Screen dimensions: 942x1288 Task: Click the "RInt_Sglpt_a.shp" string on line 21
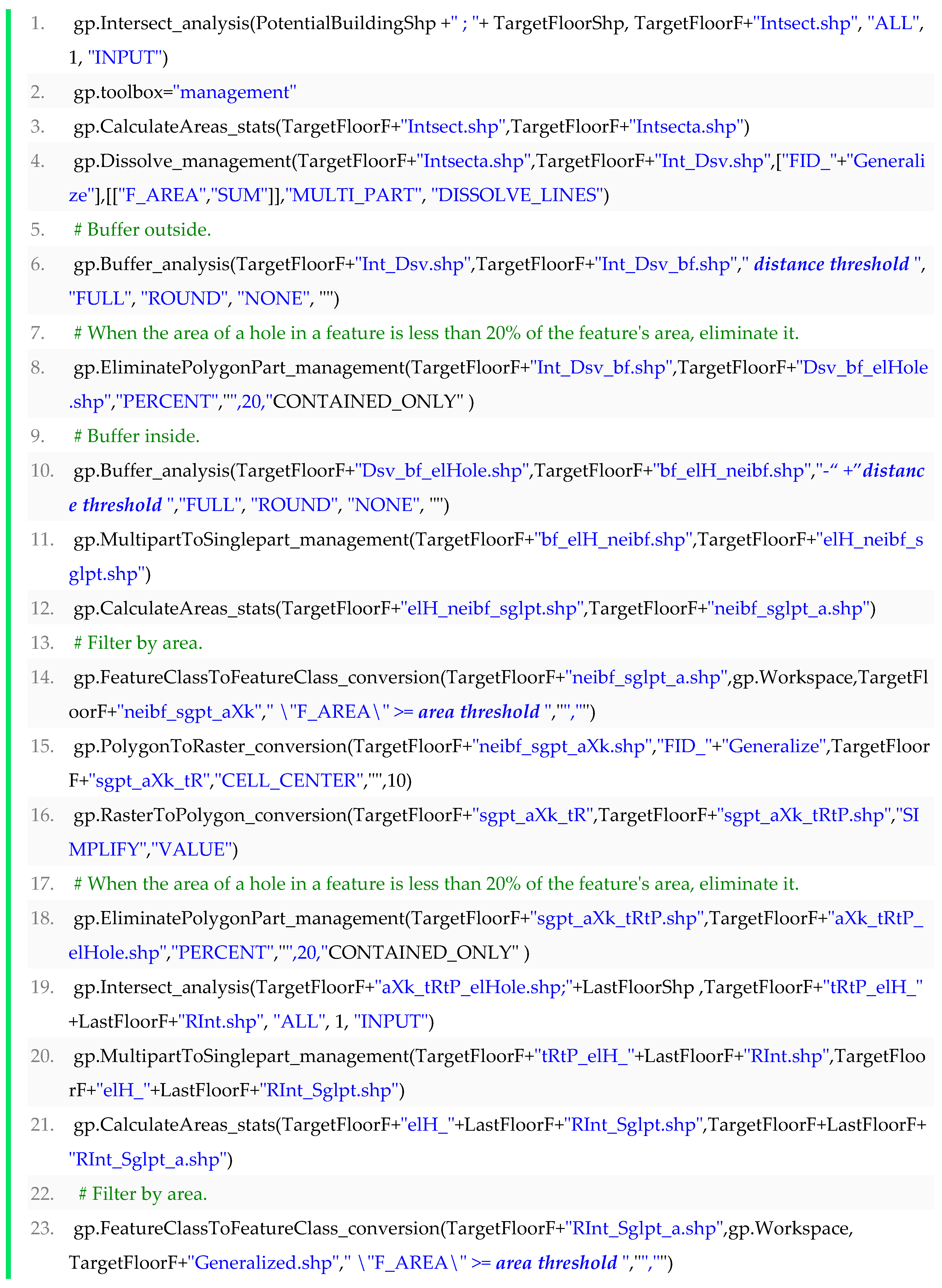tap(148, 1160)
